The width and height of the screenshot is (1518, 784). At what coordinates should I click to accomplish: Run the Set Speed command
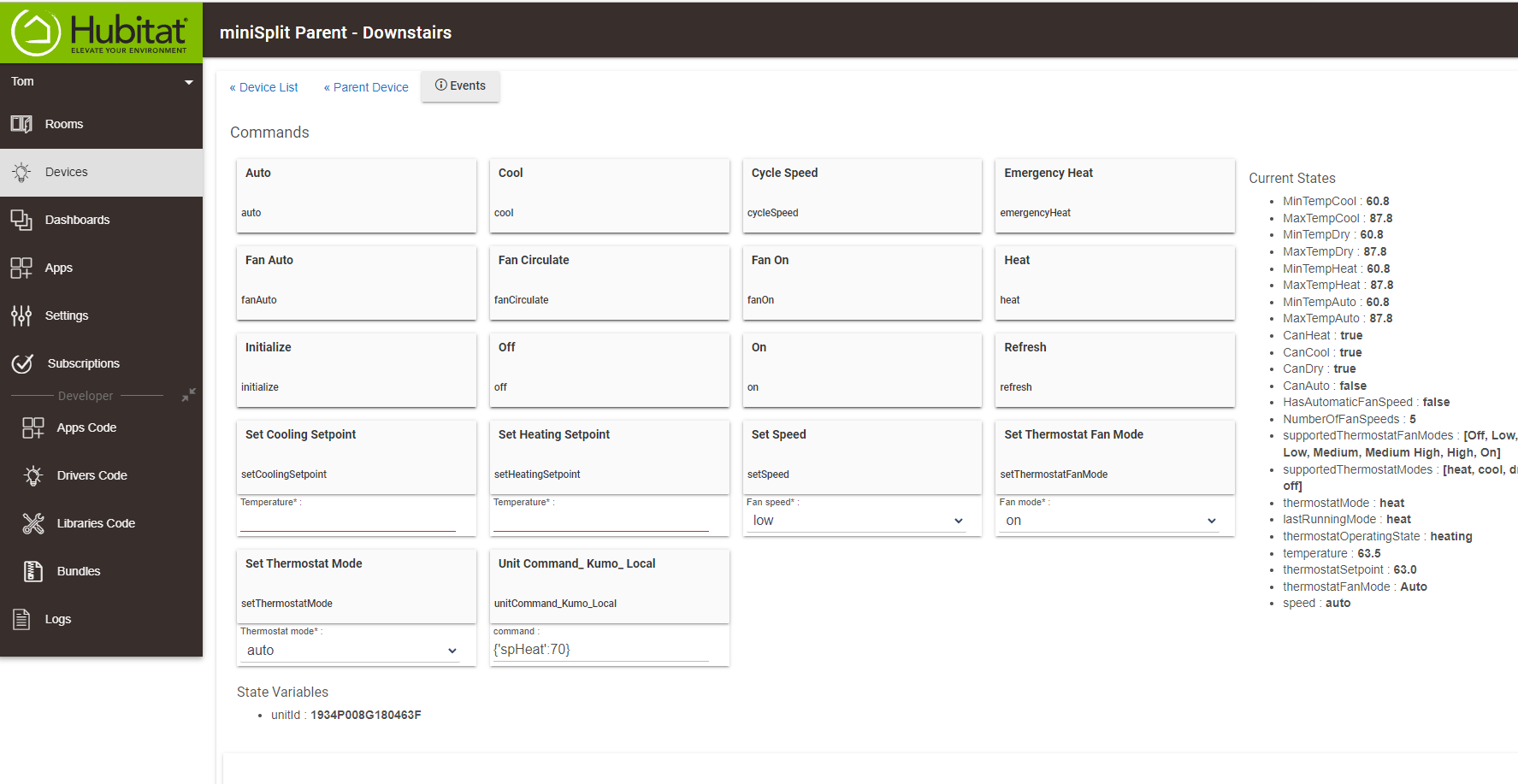(862, 457)
